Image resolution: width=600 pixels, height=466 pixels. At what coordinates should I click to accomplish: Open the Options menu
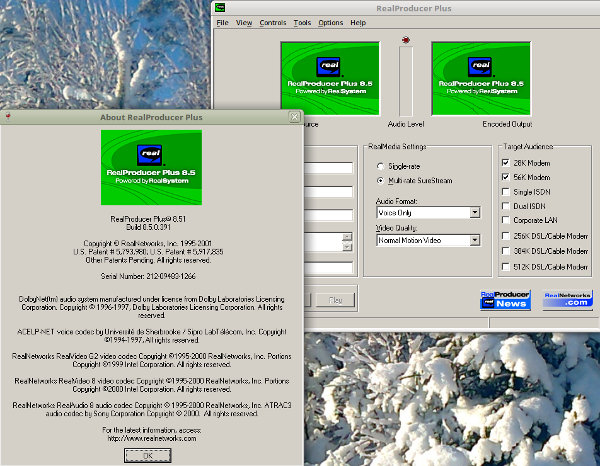click(x=331, y=23)
